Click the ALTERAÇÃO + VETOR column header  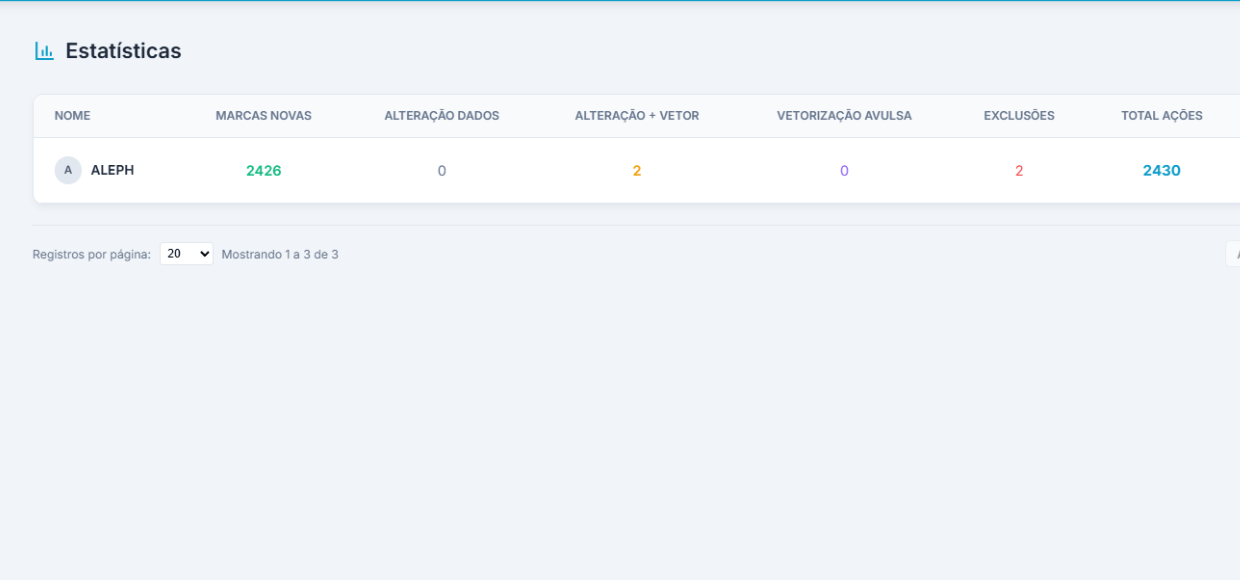click(637, 116)
